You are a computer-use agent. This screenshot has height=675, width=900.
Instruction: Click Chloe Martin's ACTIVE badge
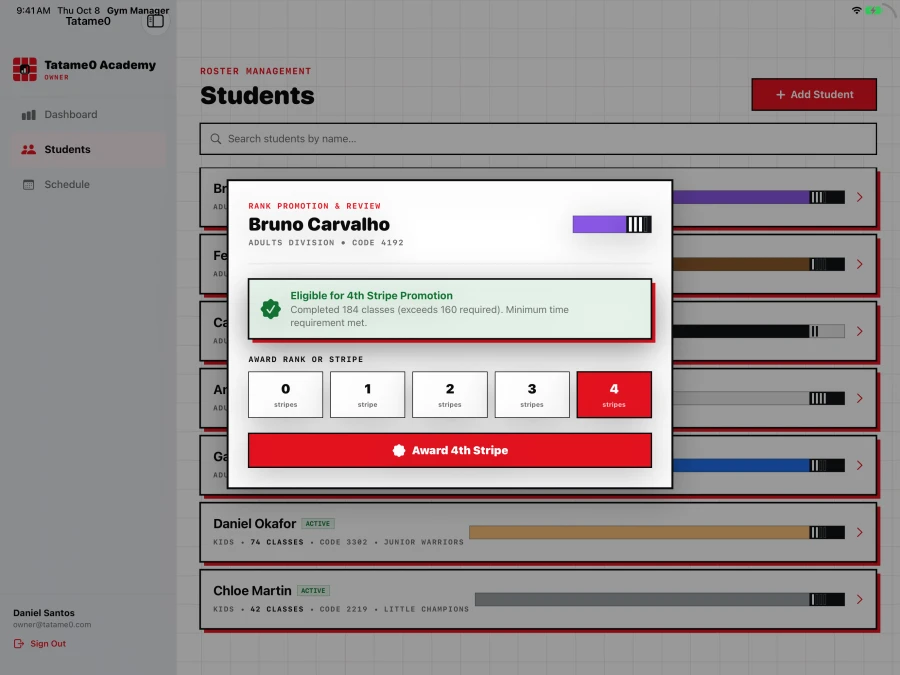(x=313, y=591)
